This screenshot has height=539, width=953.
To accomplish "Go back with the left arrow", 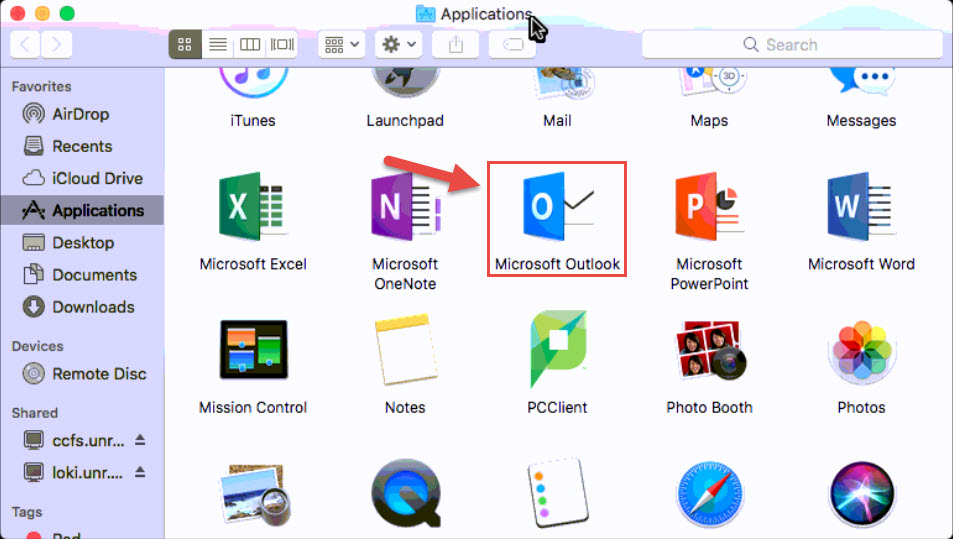I will 26,44.
